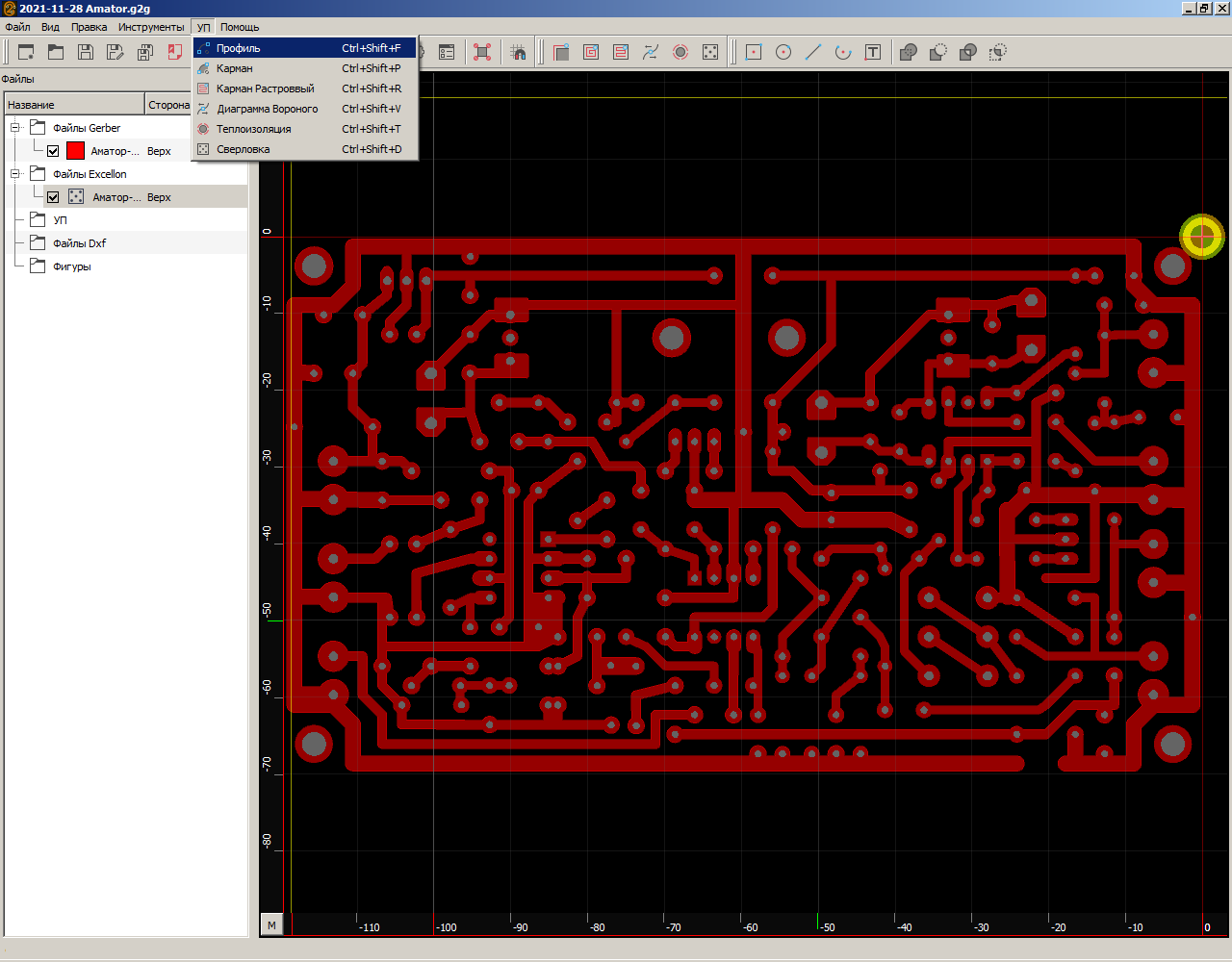Screen dimensions: 1232x962
Task: Uncheck the Excellon Аматор file checkbox
Action: click(53, 197)
